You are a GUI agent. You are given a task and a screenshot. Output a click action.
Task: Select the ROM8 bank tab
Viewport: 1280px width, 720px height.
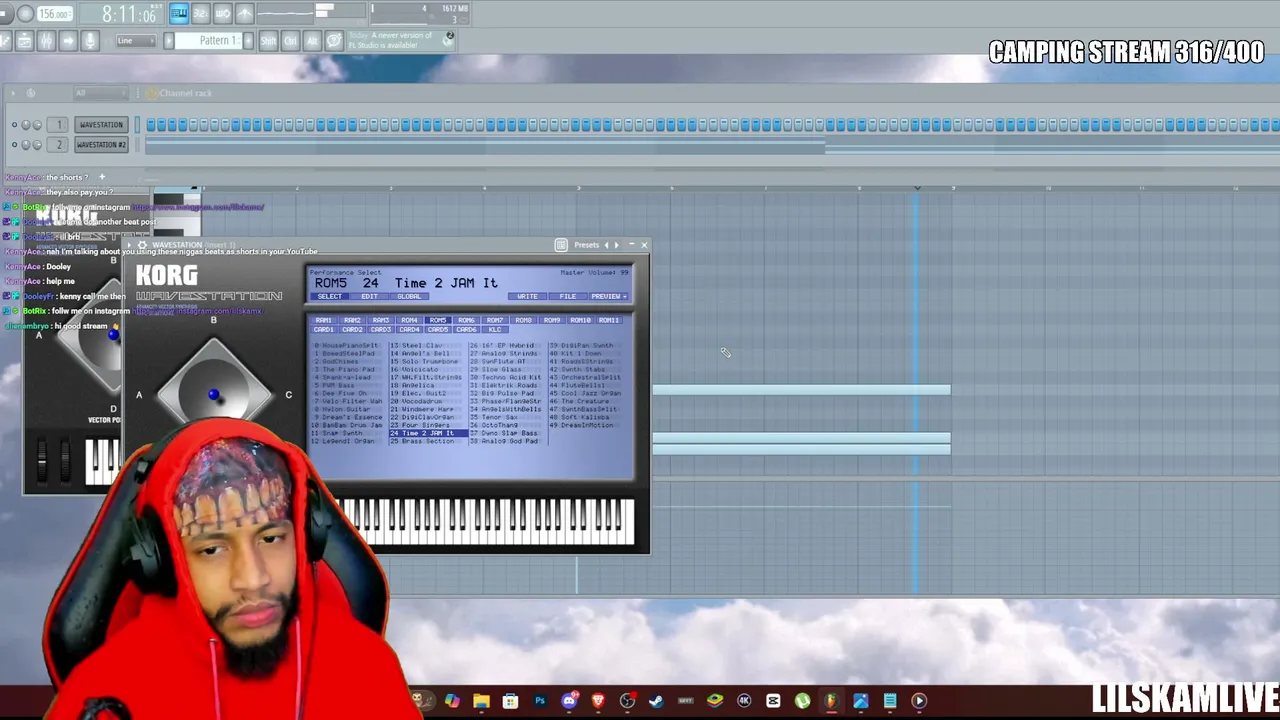[523, 321]
